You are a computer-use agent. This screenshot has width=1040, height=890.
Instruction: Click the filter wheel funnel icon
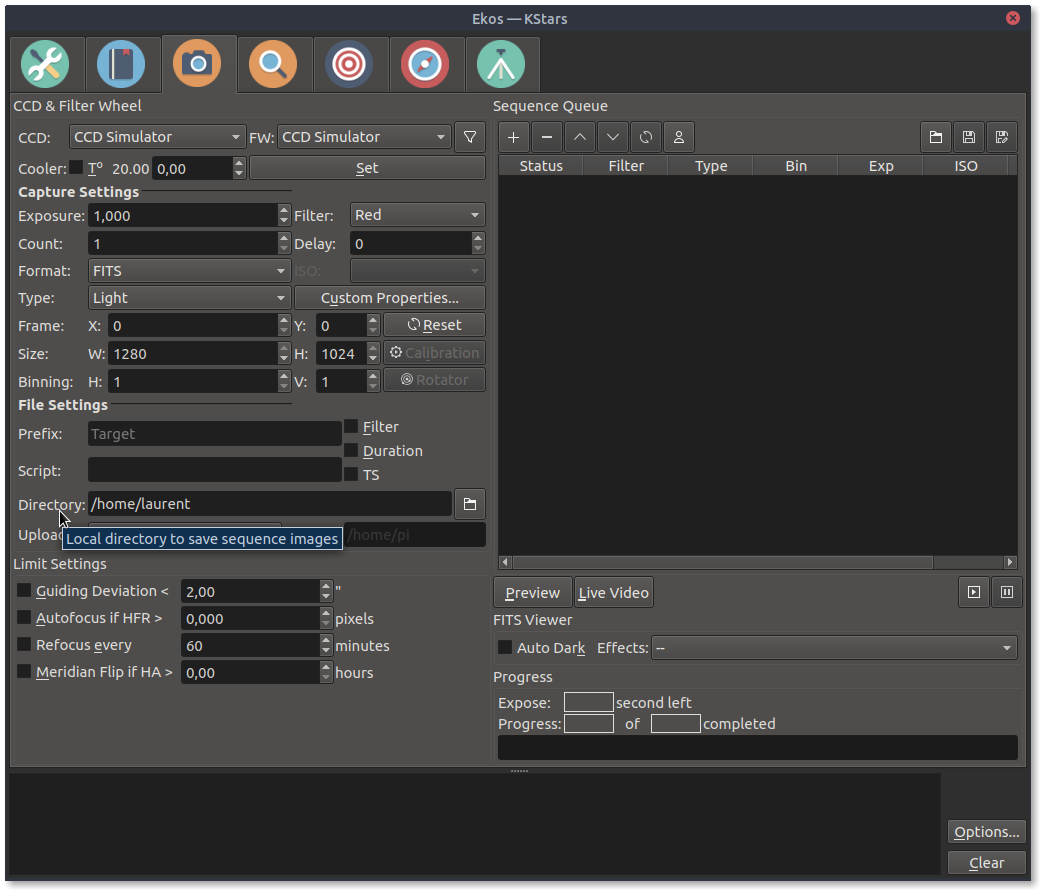coord(469,137)
